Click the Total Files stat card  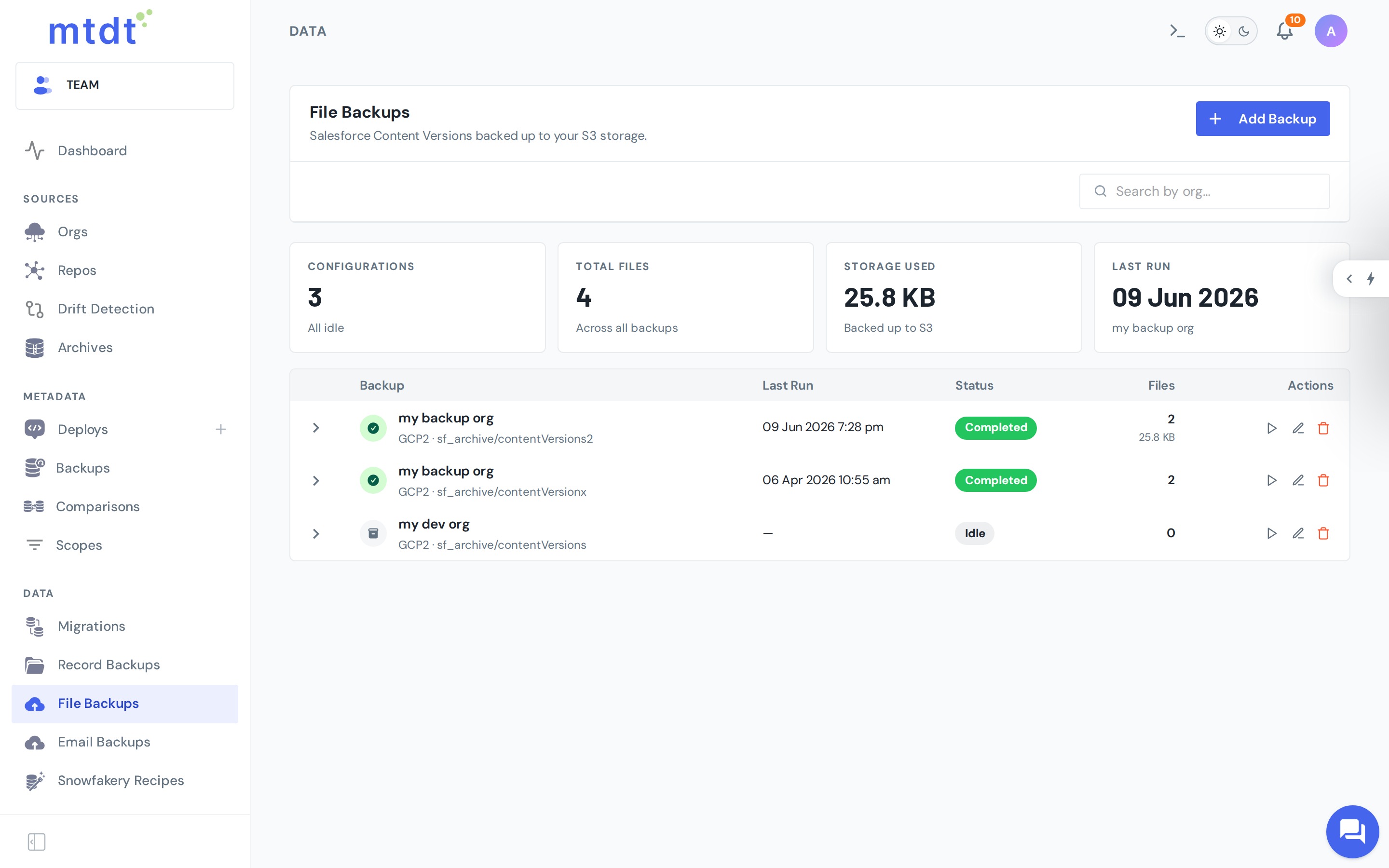[685, 298]
